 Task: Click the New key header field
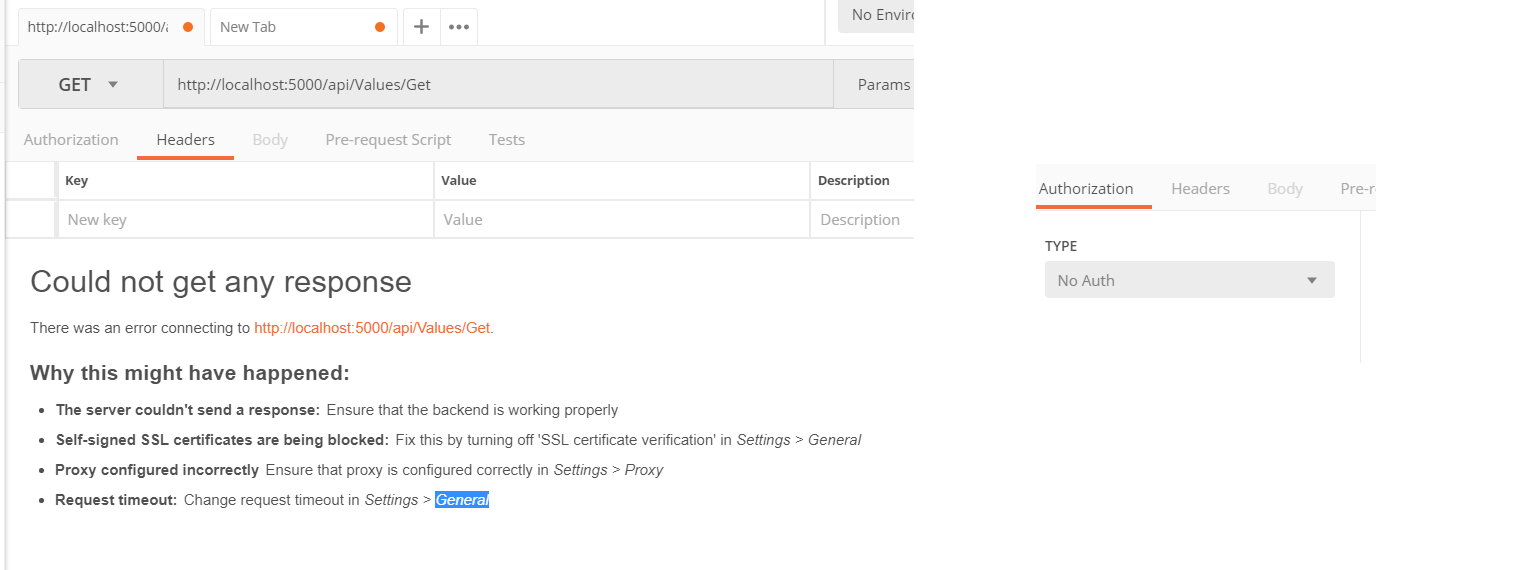pyautogui.click(x=245, y=220)
